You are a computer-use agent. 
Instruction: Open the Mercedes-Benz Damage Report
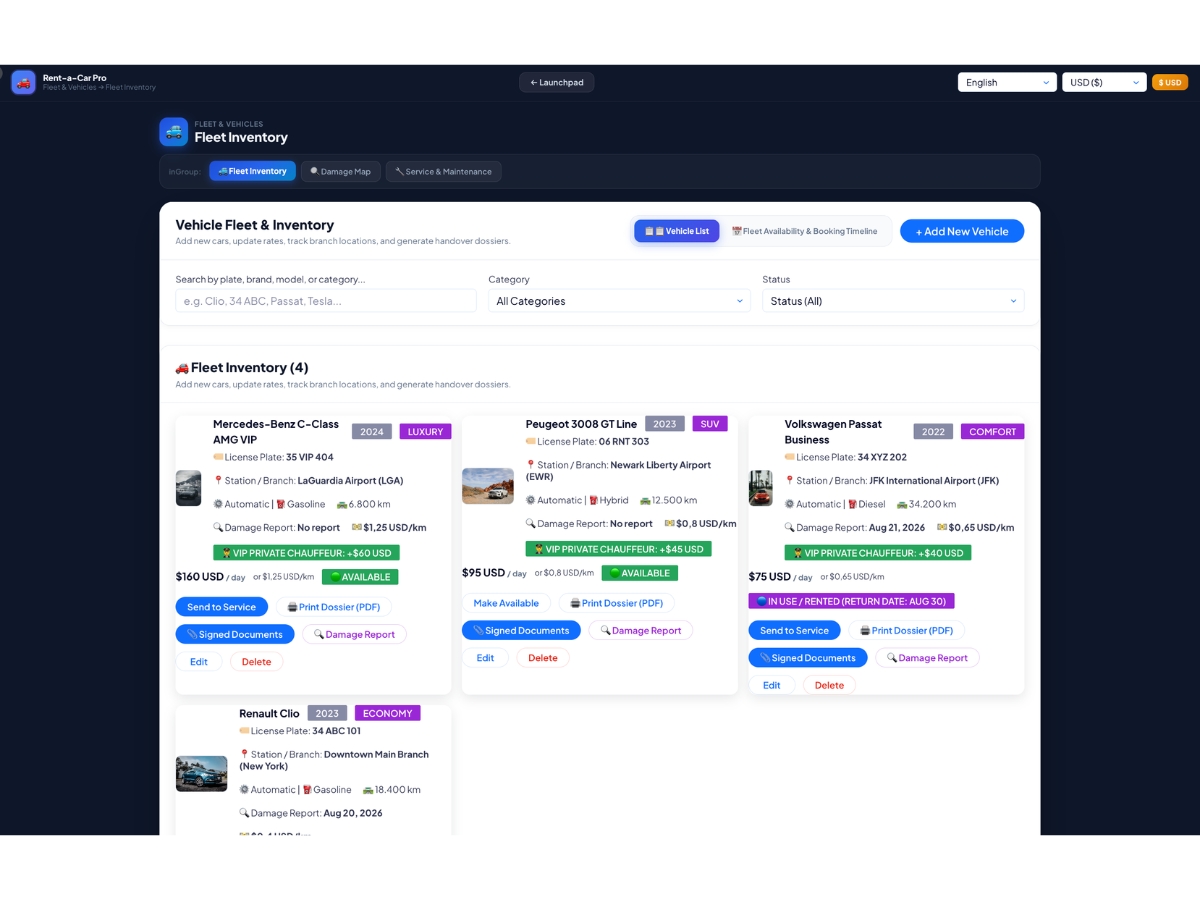pyautogui.click(x=354, y=634)
